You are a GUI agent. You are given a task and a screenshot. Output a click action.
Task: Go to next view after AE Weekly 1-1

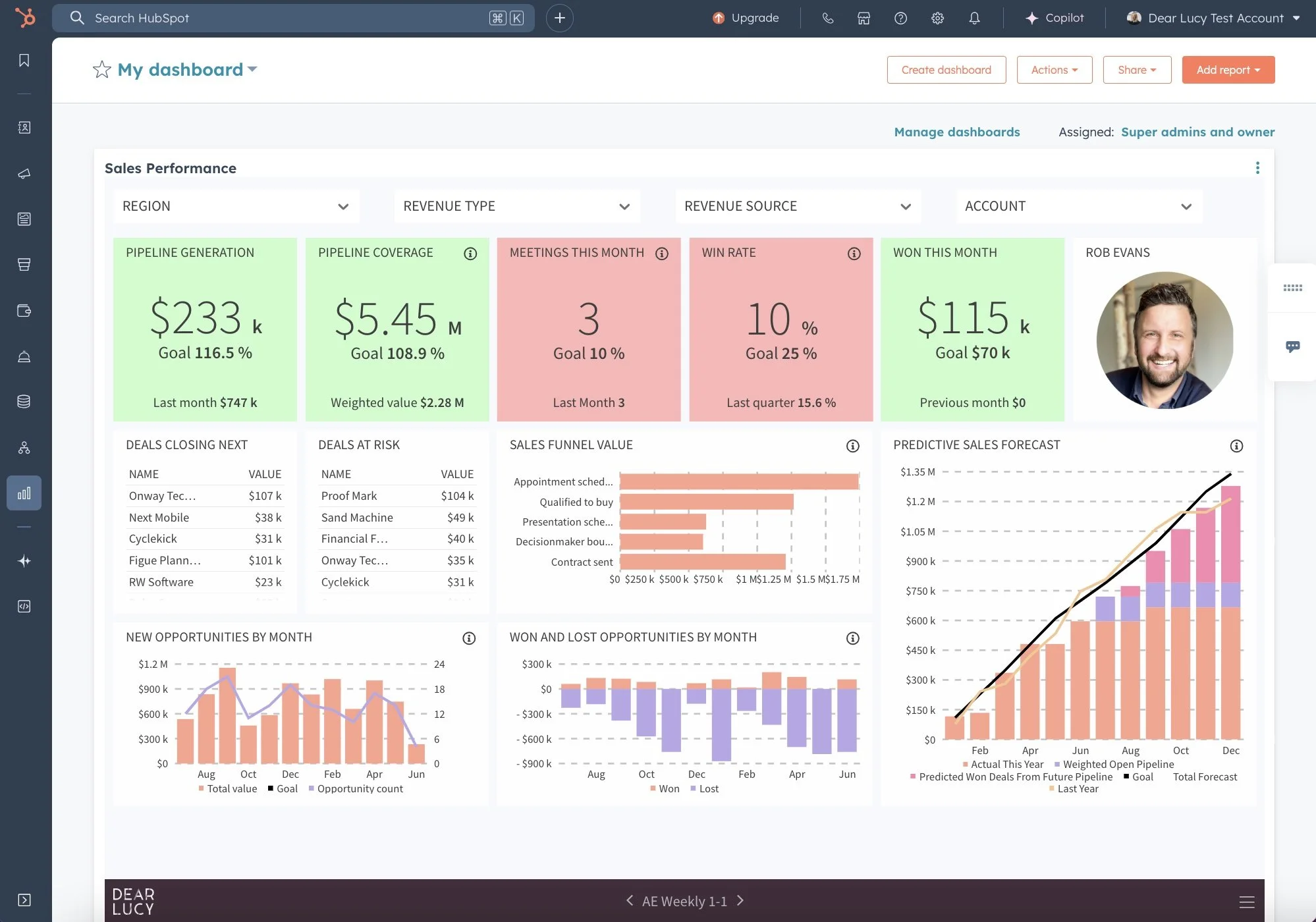(740, 900)
